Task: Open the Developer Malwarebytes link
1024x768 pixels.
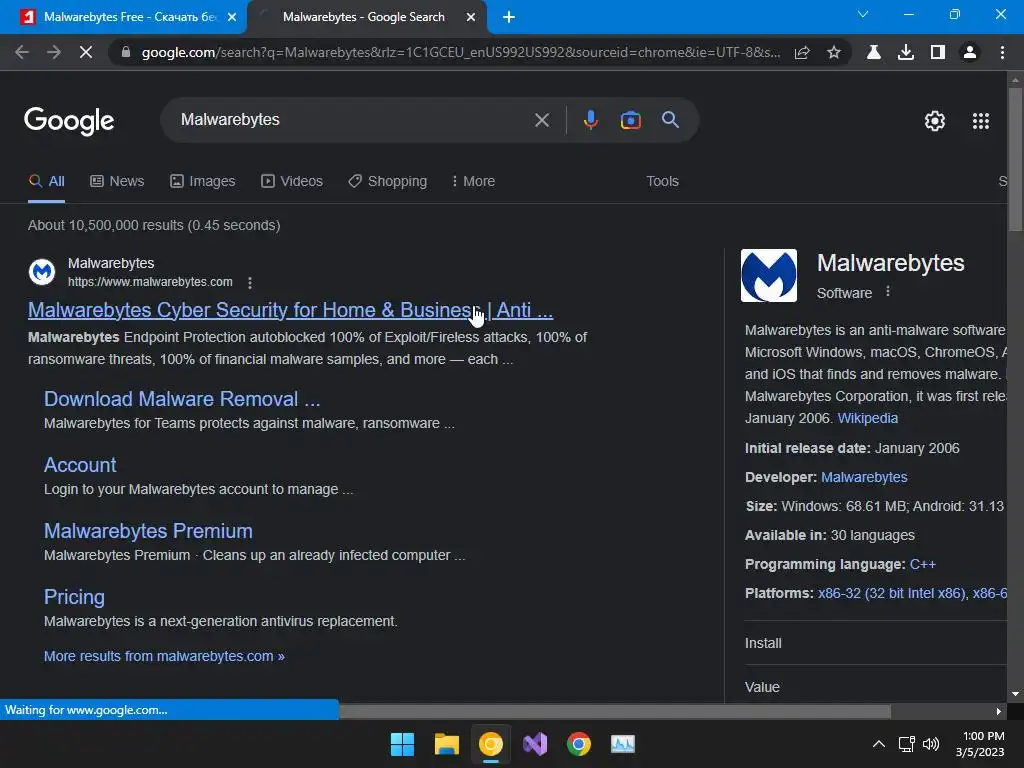Action: pos(864,477)
